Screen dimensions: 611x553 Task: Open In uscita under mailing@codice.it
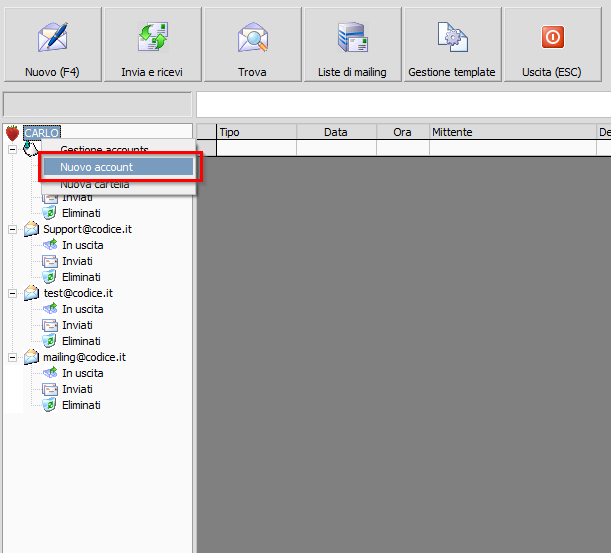click(x=83, y=373)
